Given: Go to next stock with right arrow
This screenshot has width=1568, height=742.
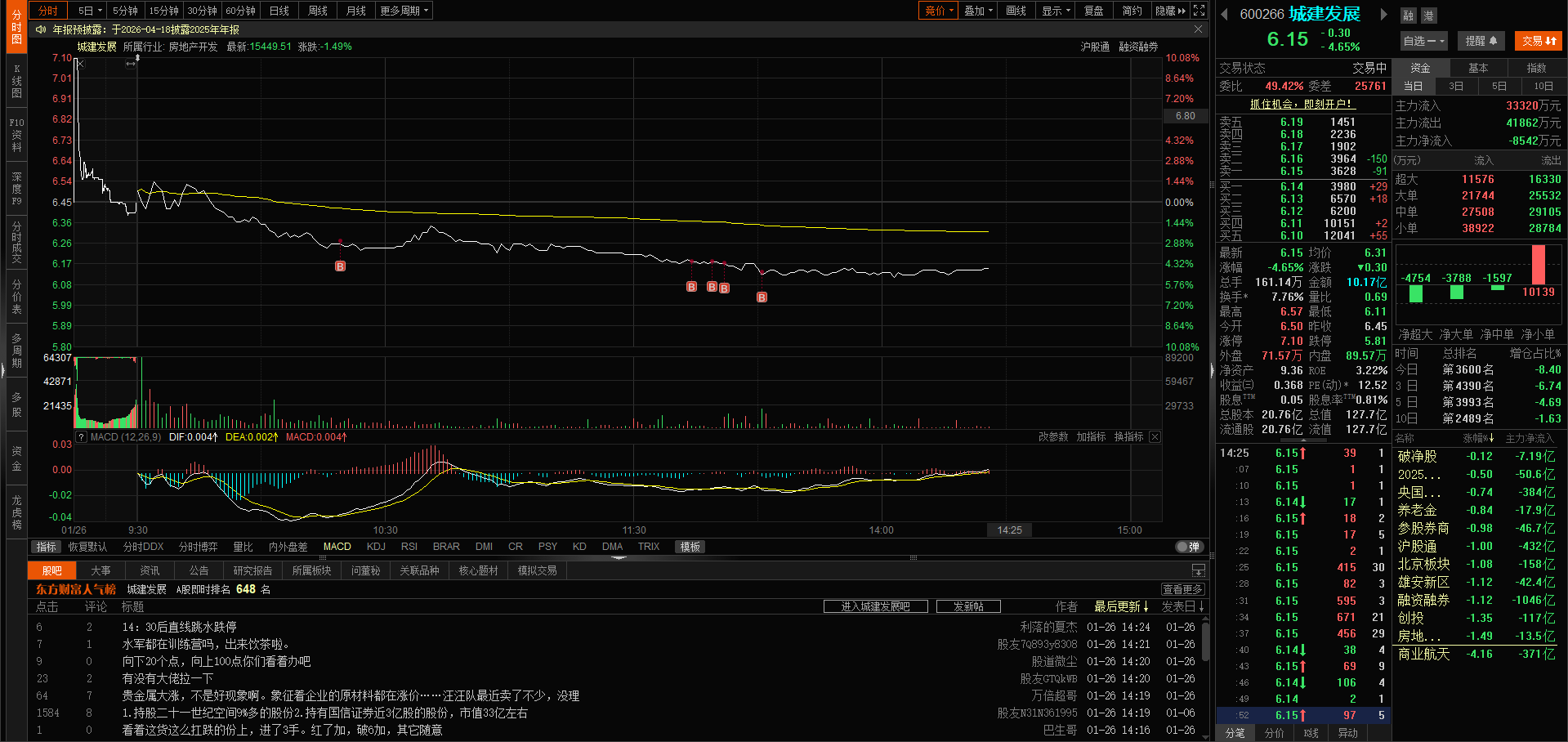Looking at the screenshot, I should (x=1383, y=14).
